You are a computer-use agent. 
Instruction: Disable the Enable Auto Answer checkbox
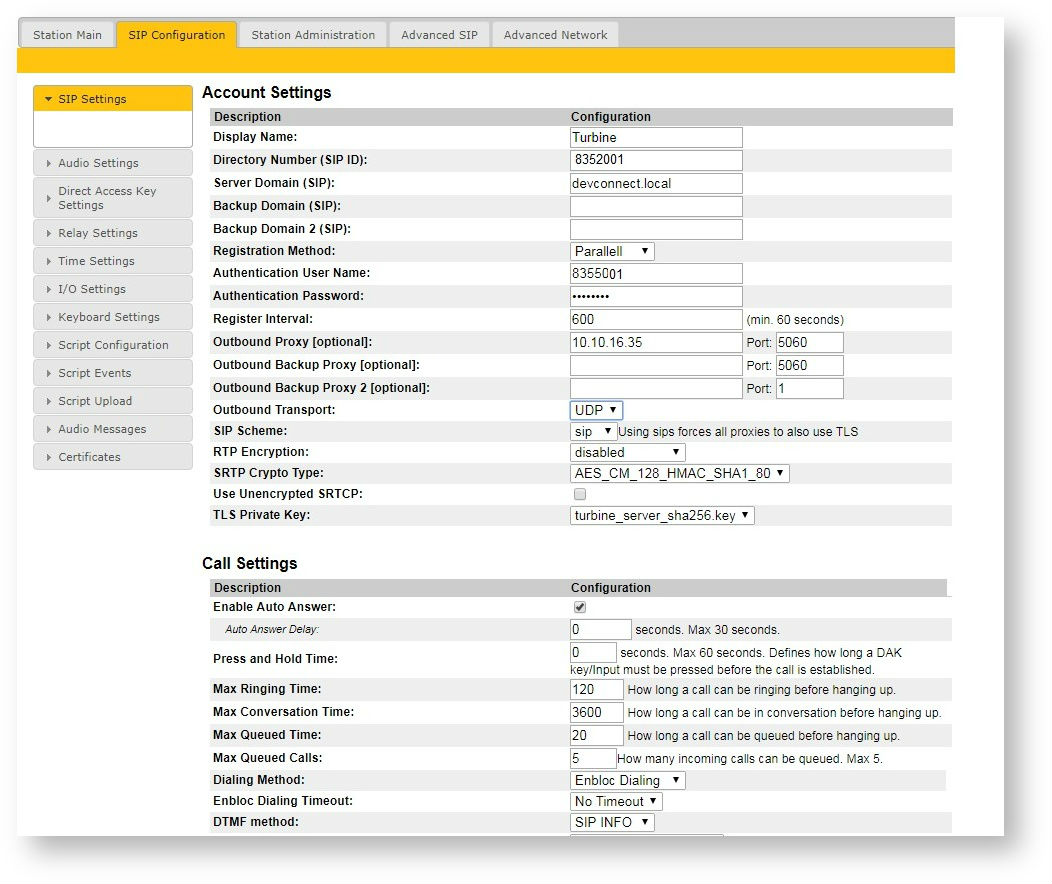(x=578, y=606)
